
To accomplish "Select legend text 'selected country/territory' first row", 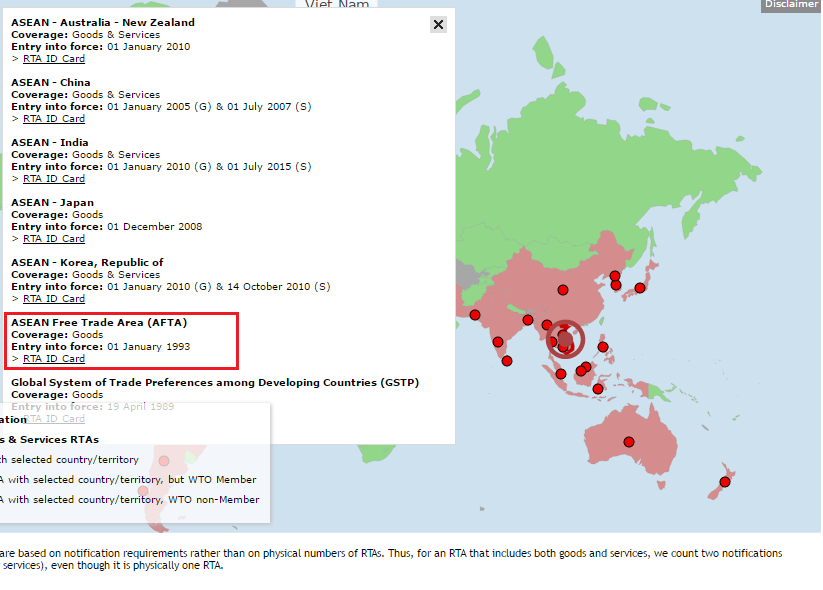I will 75,460.
